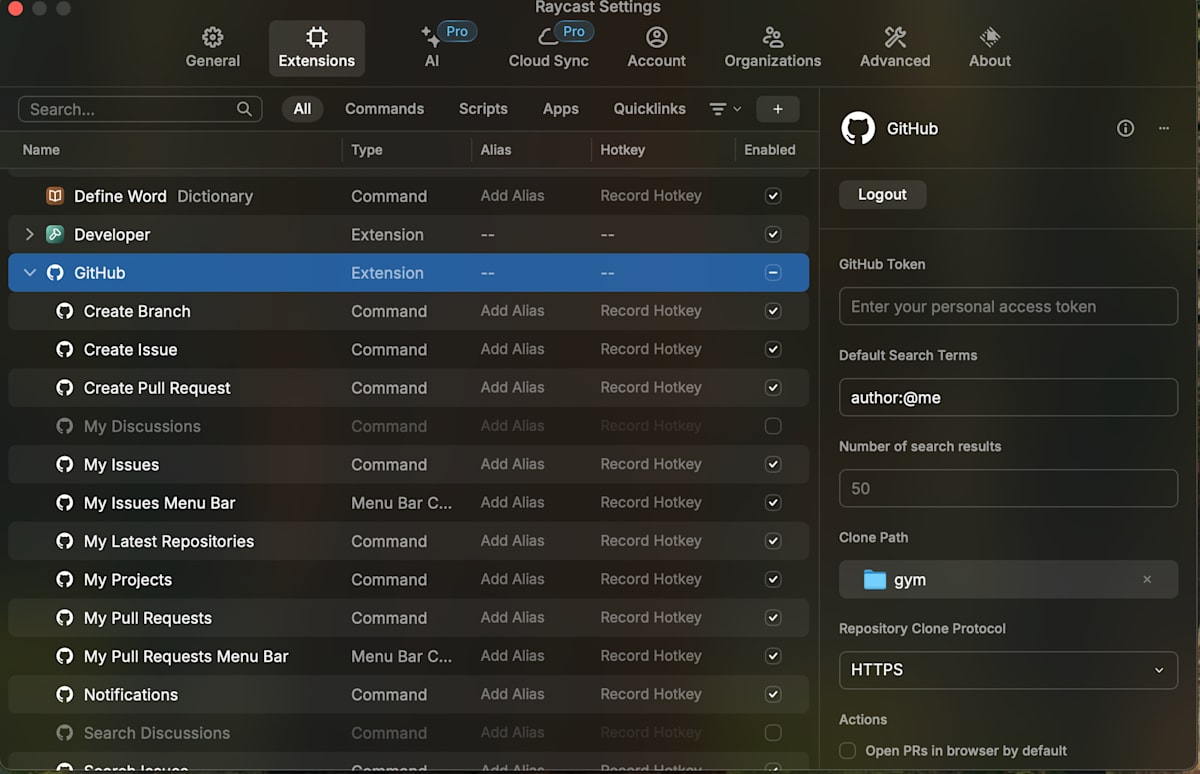Click the Default Search Terms field
Image resolution: width=1200 pixels, height=774 pixels.
[1008, 397]
